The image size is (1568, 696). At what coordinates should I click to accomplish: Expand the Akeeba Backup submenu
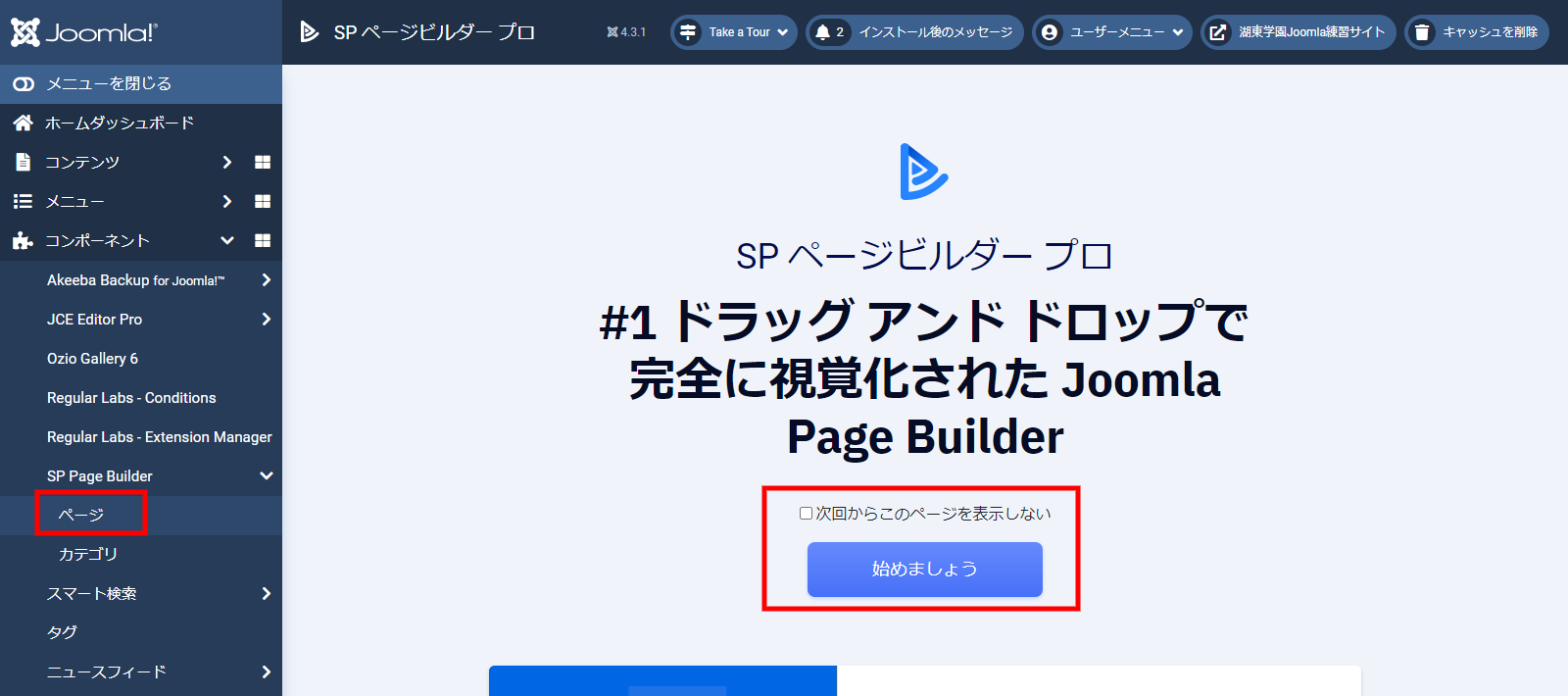coord(266,280)
